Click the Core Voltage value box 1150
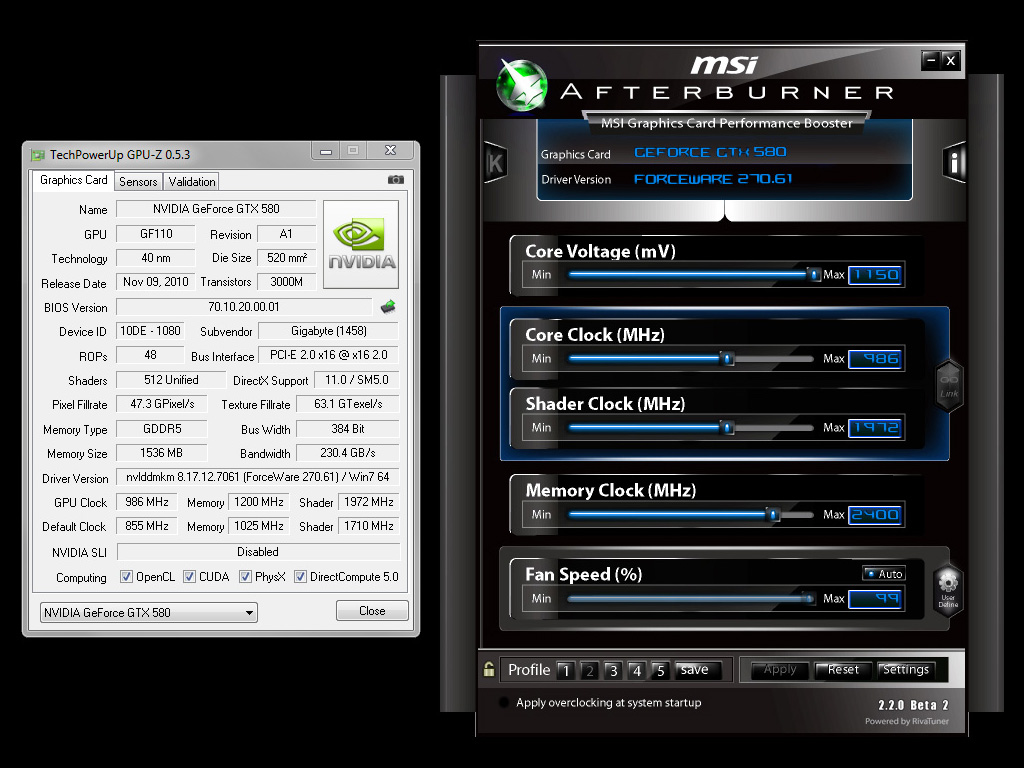Viewport: 1024px width, 768px height. [x=875, y=275]
